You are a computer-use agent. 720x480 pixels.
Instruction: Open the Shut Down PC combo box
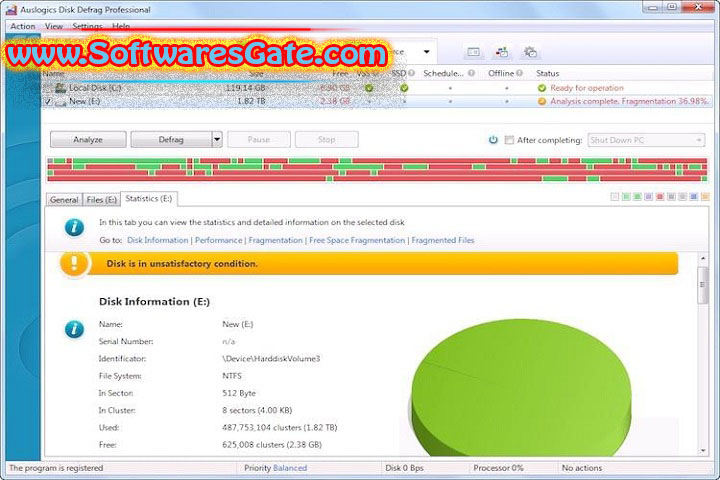[646, 140]
